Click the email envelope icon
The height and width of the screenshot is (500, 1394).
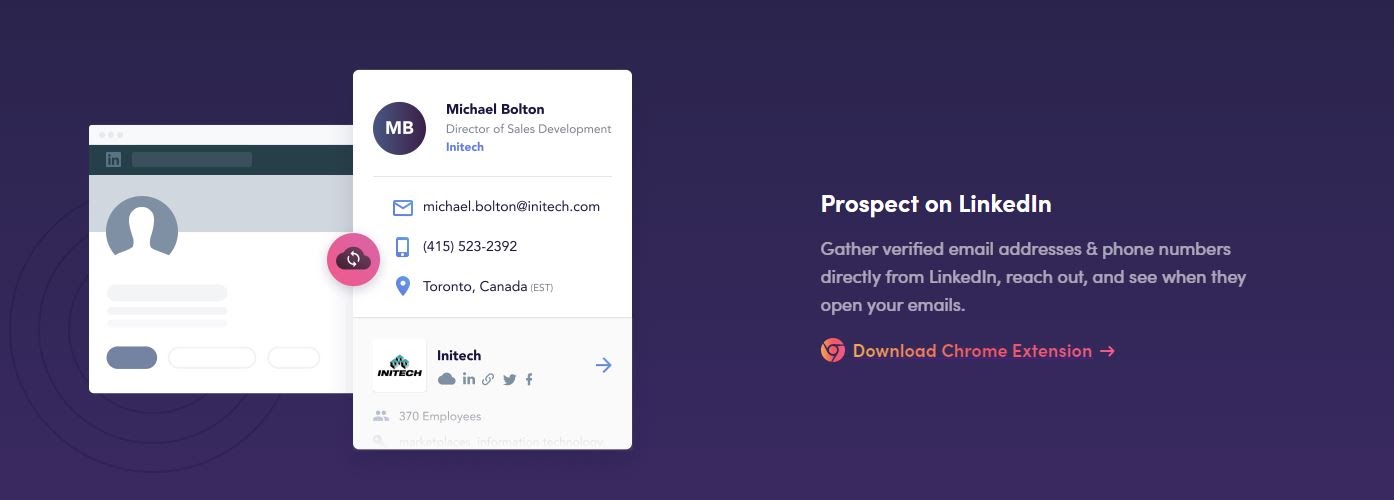[403, 208]
